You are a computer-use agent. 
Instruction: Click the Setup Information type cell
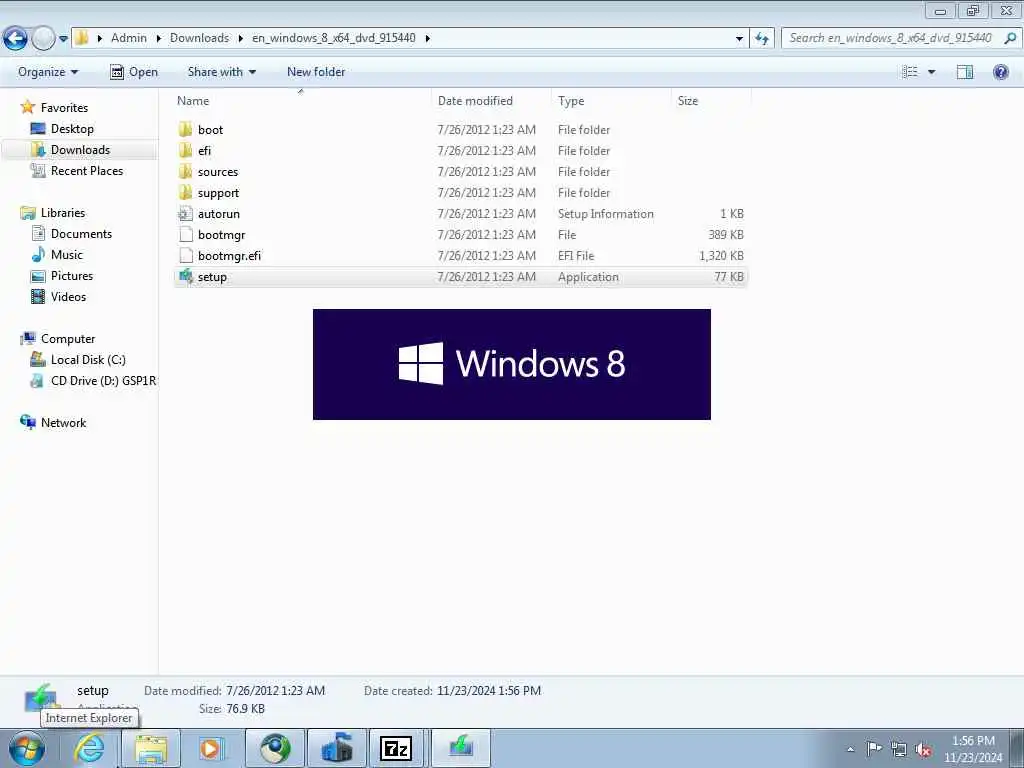605,214
